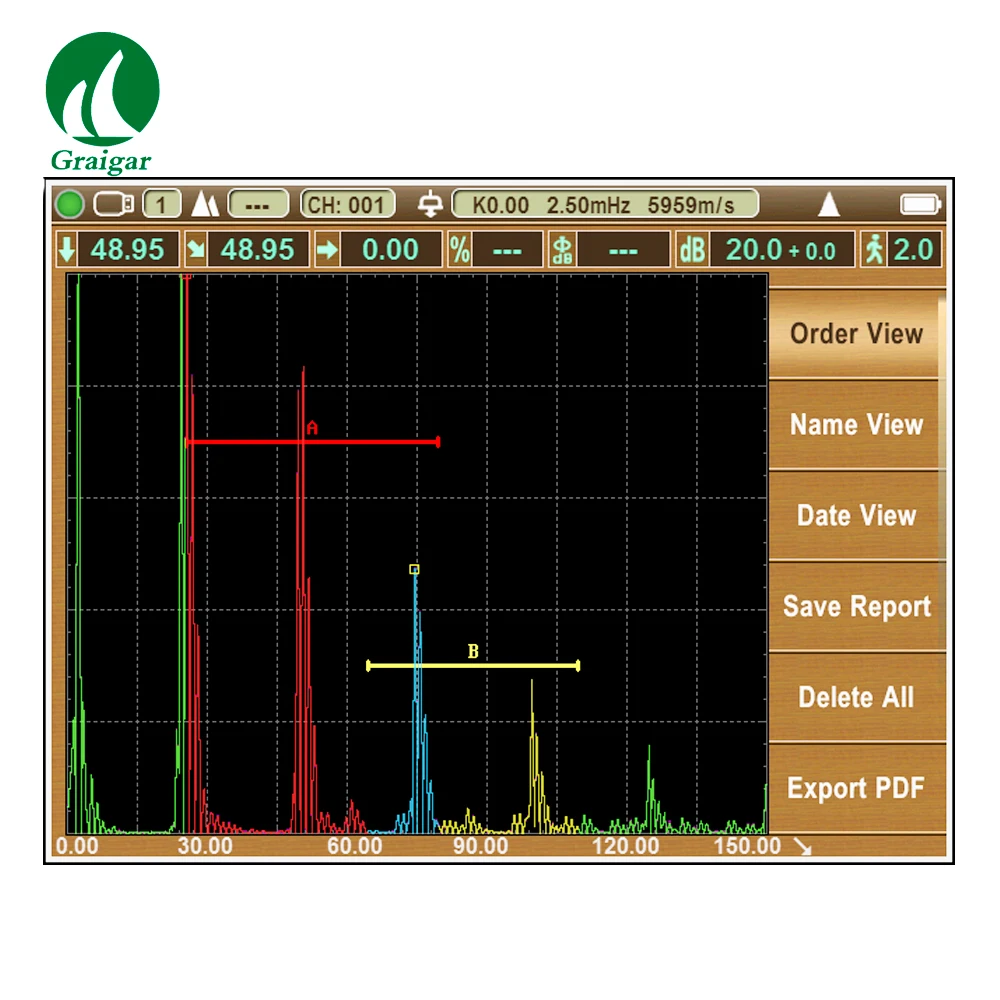
Task: Click the 90.00 axis label
Action: tap(480, 846)
